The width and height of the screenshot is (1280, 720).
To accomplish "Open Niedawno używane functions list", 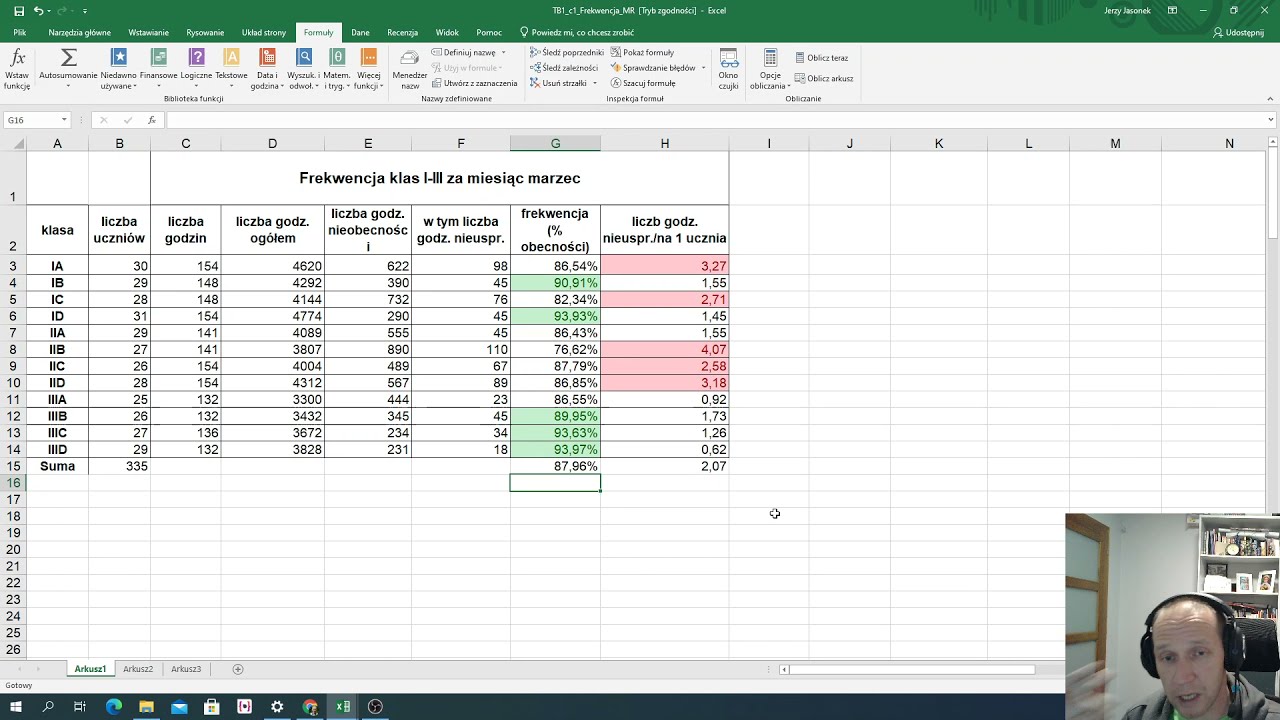I will coord(118,68).
